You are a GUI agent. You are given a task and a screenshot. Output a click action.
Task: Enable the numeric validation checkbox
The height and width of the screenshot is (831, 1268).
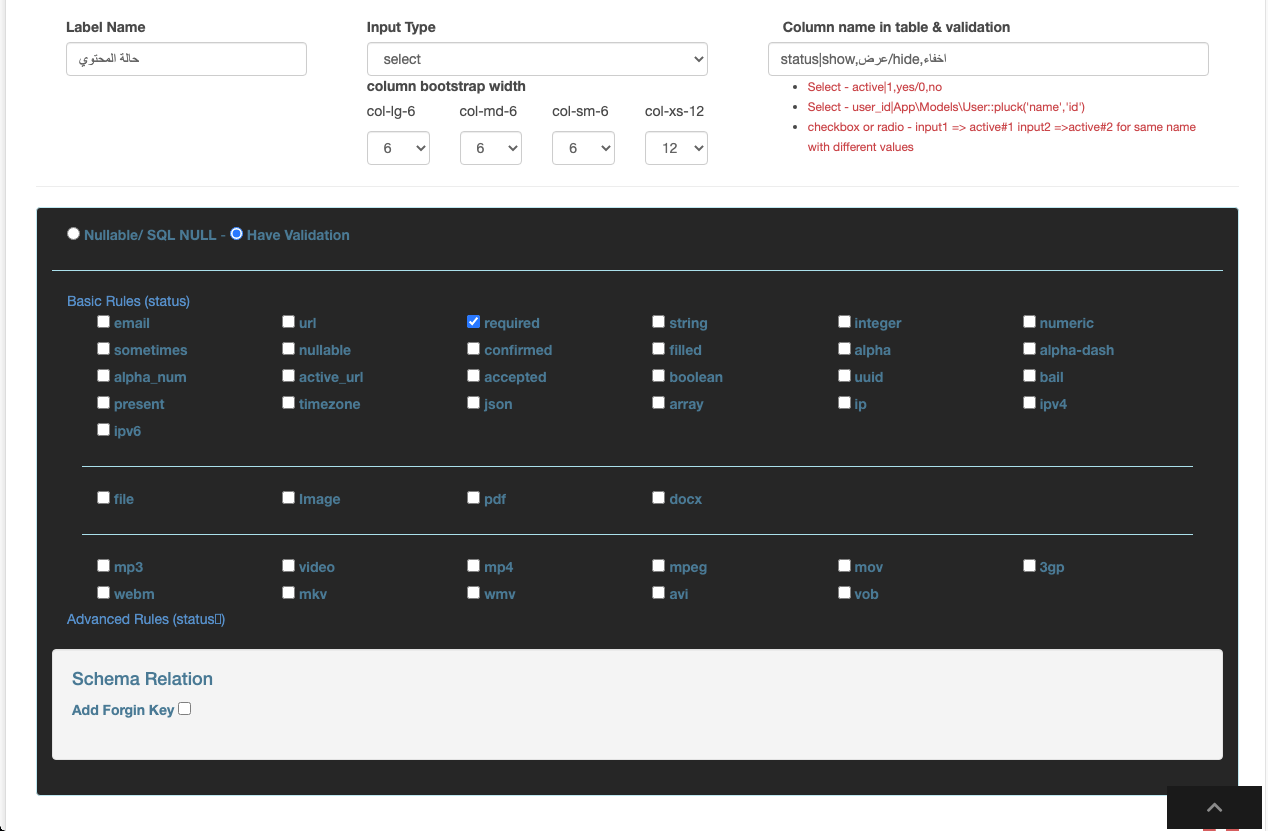click(x=1030, y=322)
